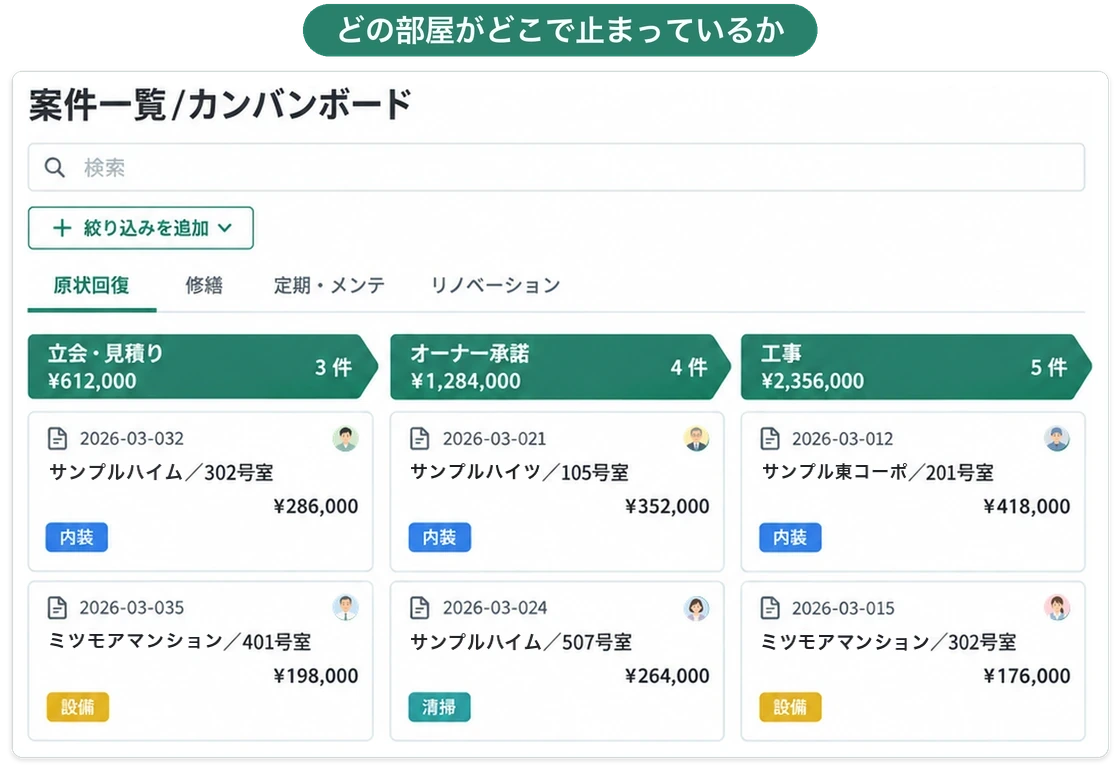
Task: Open case titled サンプルハイム/507号室
Action: 521,641
